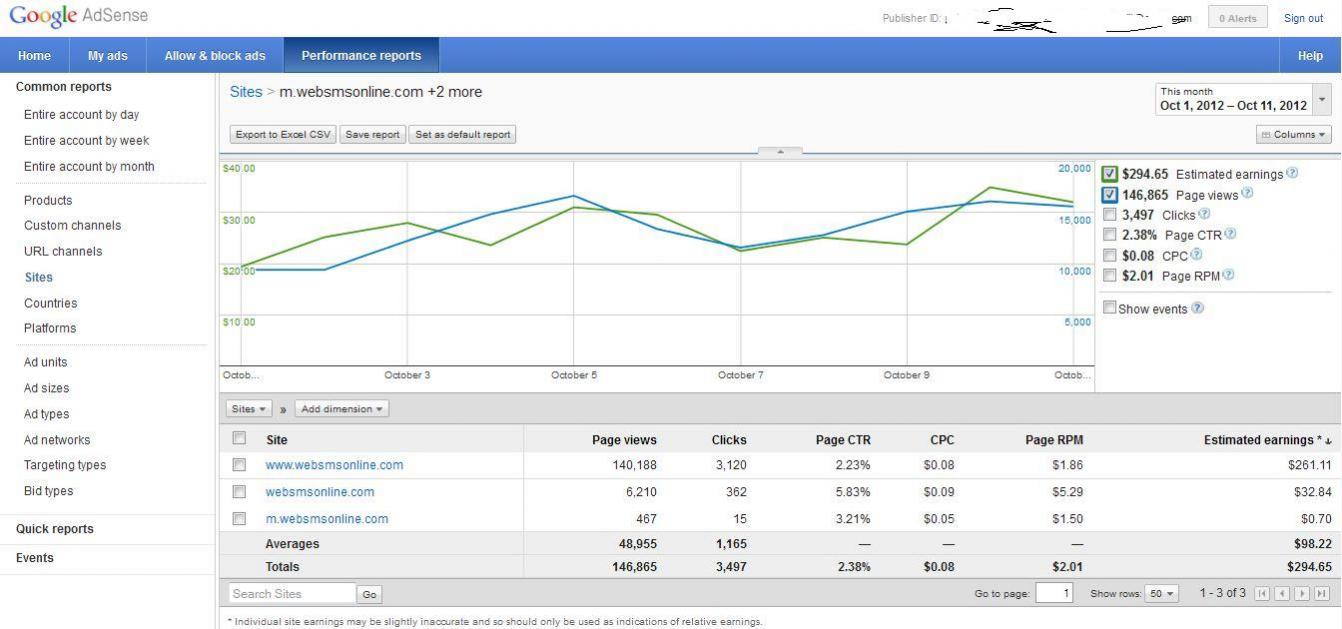1342x629 pixels.
Task: Enable CPC metric checkbox
Action: click(x=1109, y=255)
